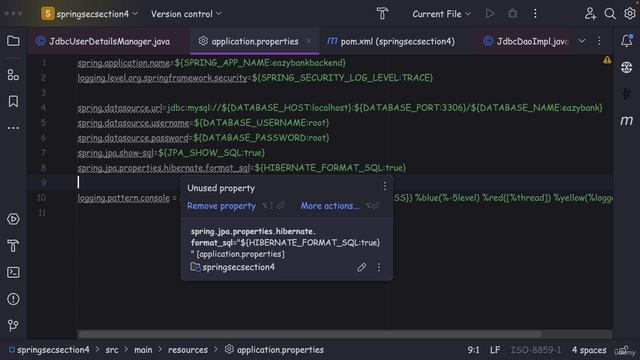Viewport: 640px width, 360px height.
Task: Click main breadcrumb
Action: coord(143,350)
